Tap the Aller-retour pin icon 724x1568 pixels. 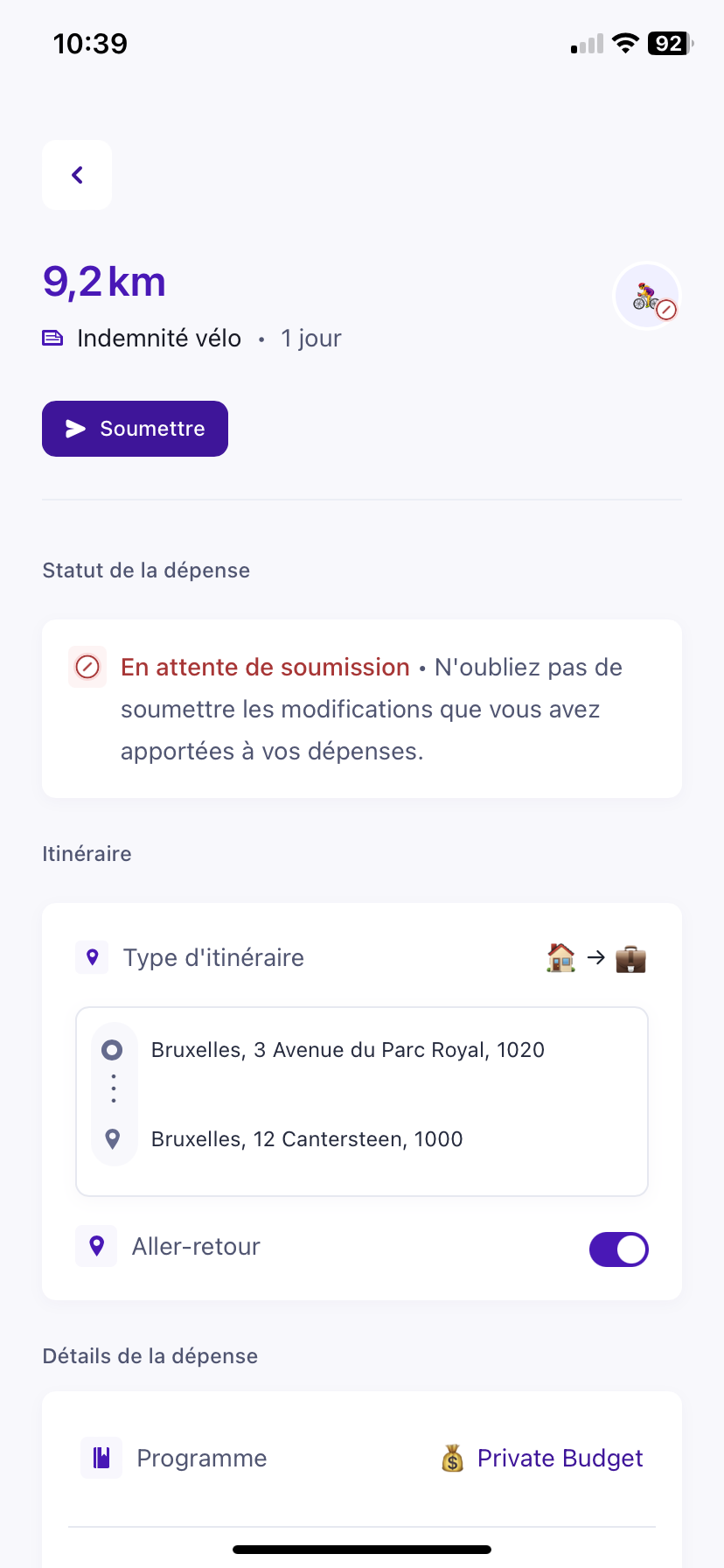pyautogui.click(x=96, y=1246)
